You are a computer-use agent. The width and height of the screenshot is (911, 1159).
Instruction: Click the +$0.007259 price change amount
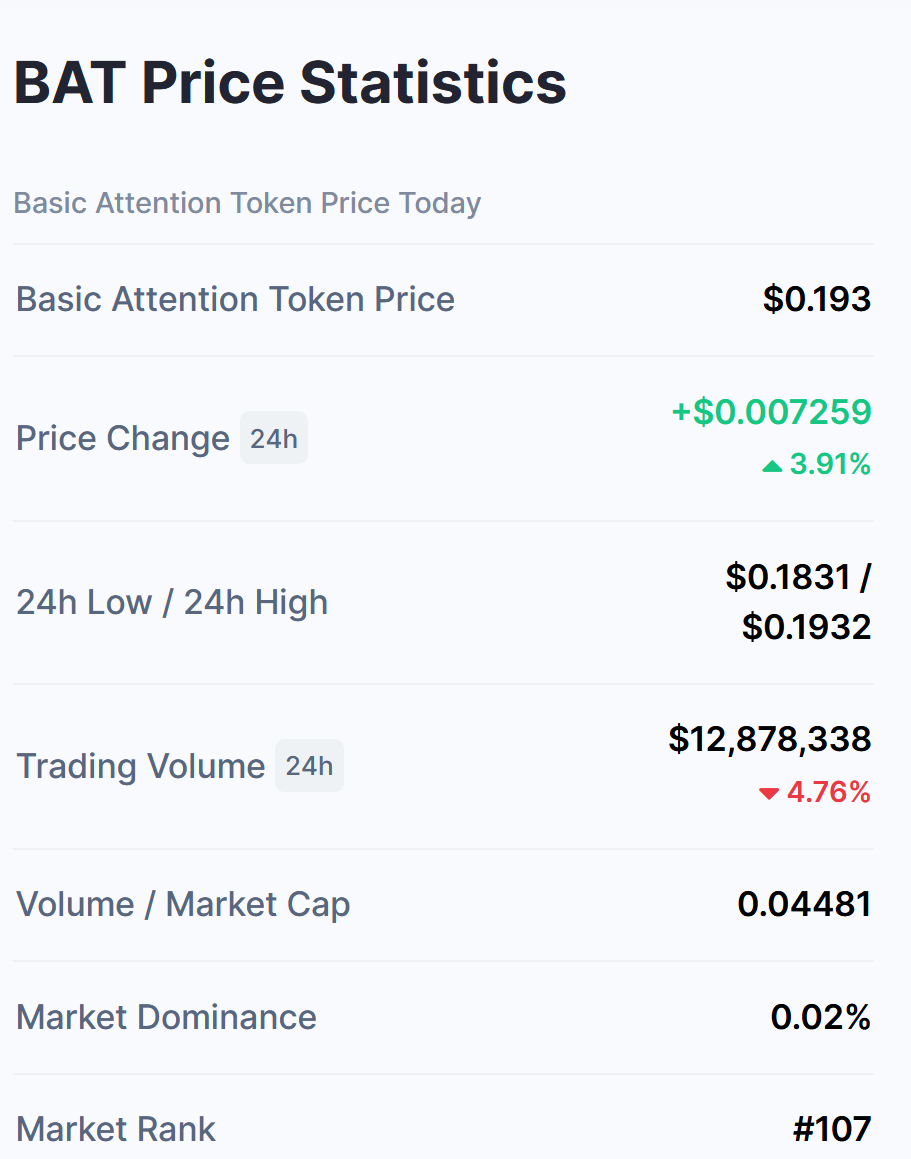[771, 412]
